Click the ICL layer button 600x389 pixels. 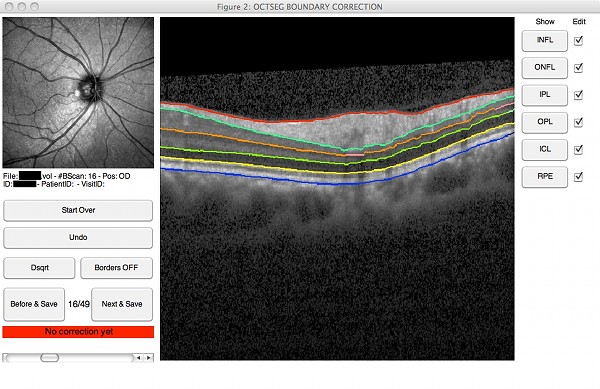pos(545,149)
